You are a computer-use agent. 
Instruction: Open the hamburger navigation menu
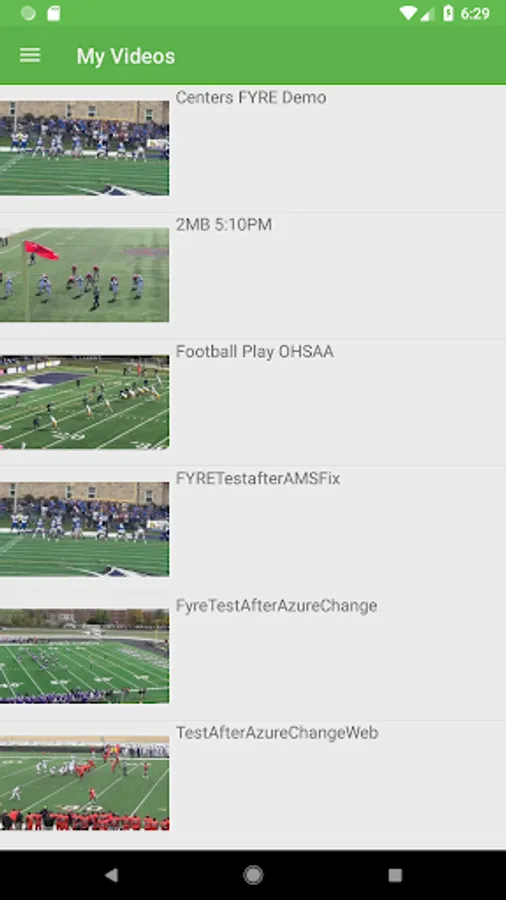tap(30, 56)
